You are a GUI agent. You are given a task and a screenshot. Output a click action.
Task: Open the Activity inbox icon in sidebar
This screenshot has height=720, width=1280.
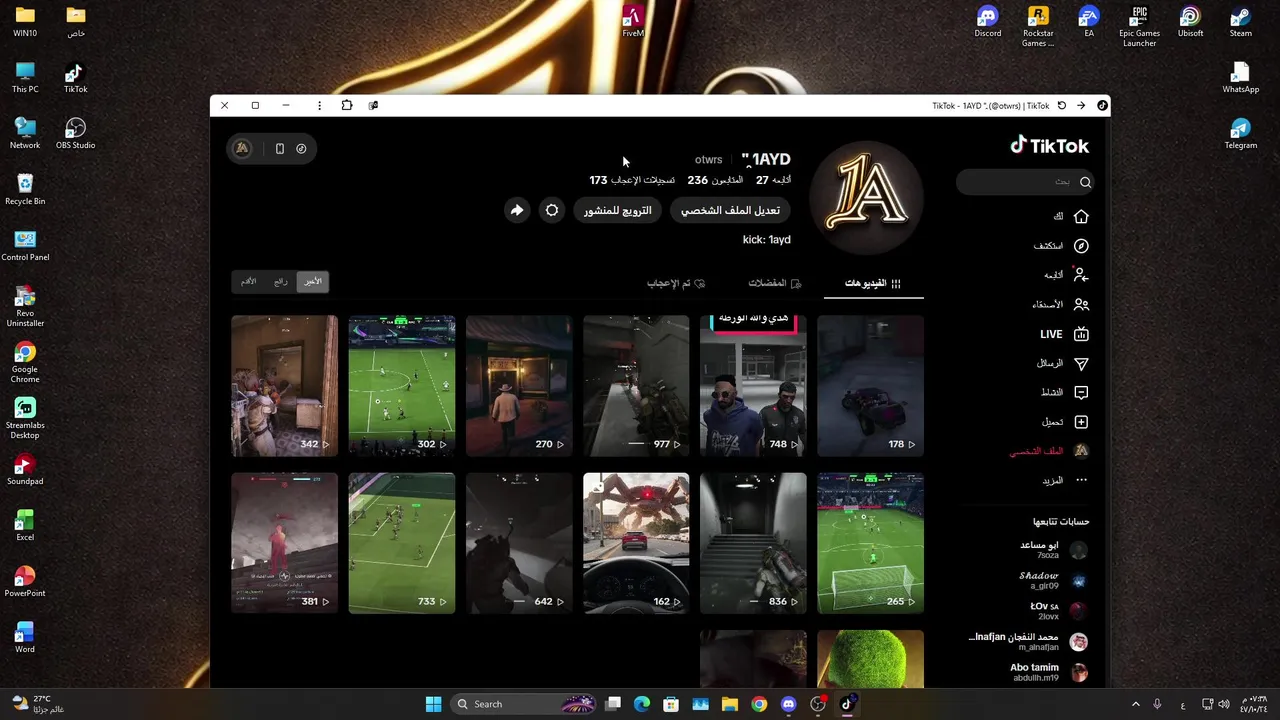(x=1081, y=392)
